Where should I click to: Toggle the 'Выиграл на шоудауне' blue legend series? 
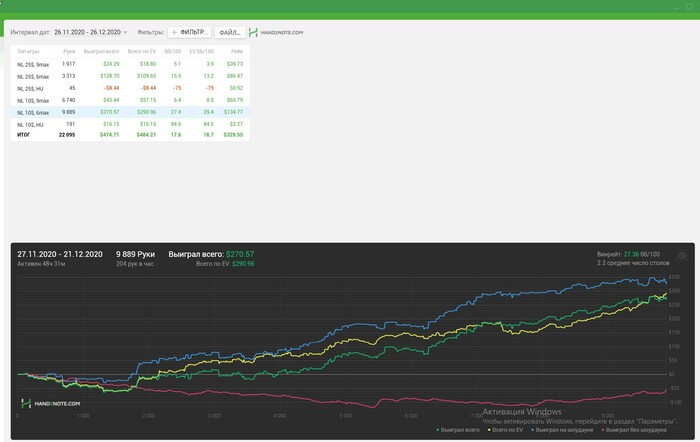pos(562,430)
